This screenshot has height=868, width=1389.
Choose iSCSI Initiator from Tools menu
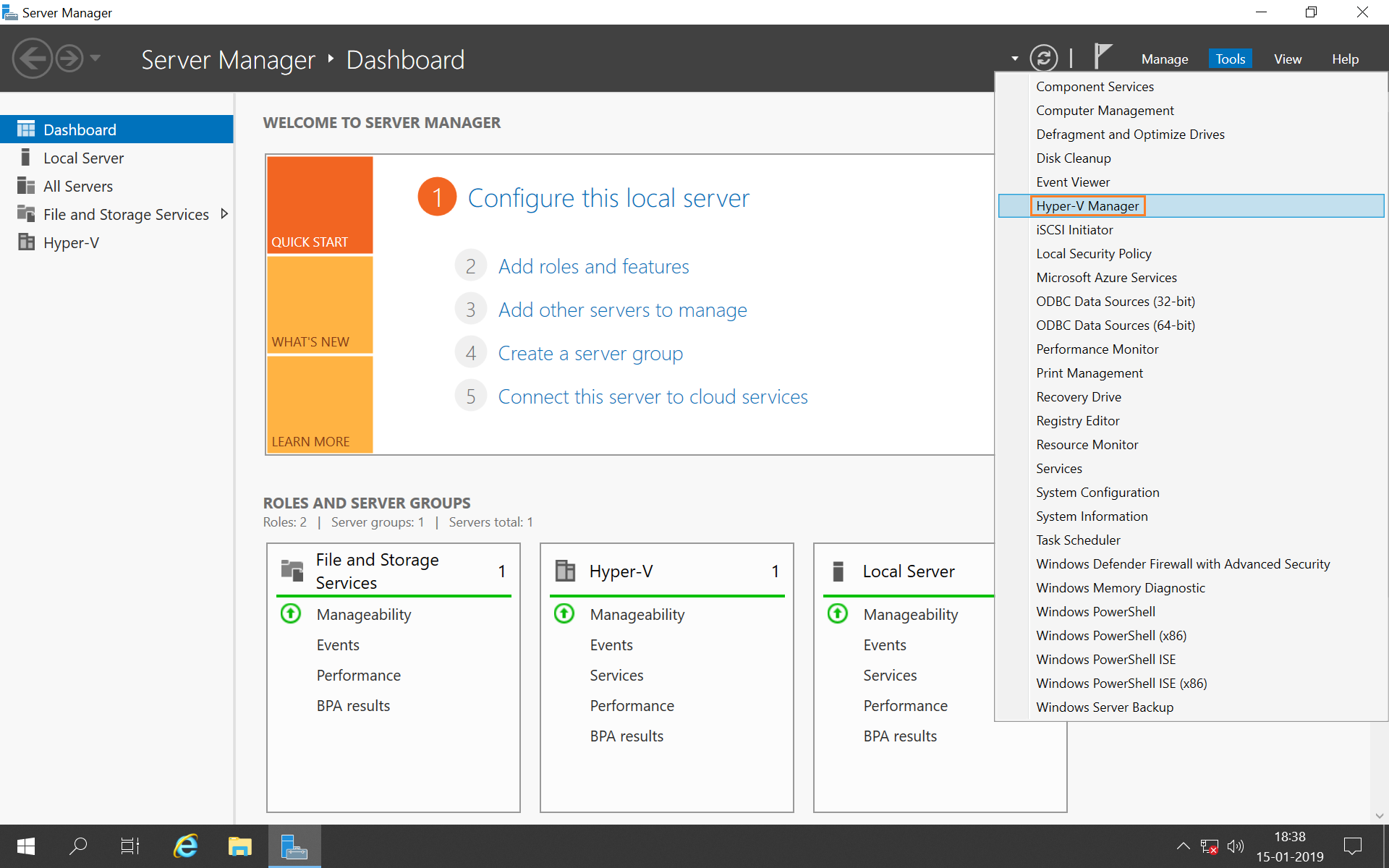pyautogui.click(x=1191, y=230)
